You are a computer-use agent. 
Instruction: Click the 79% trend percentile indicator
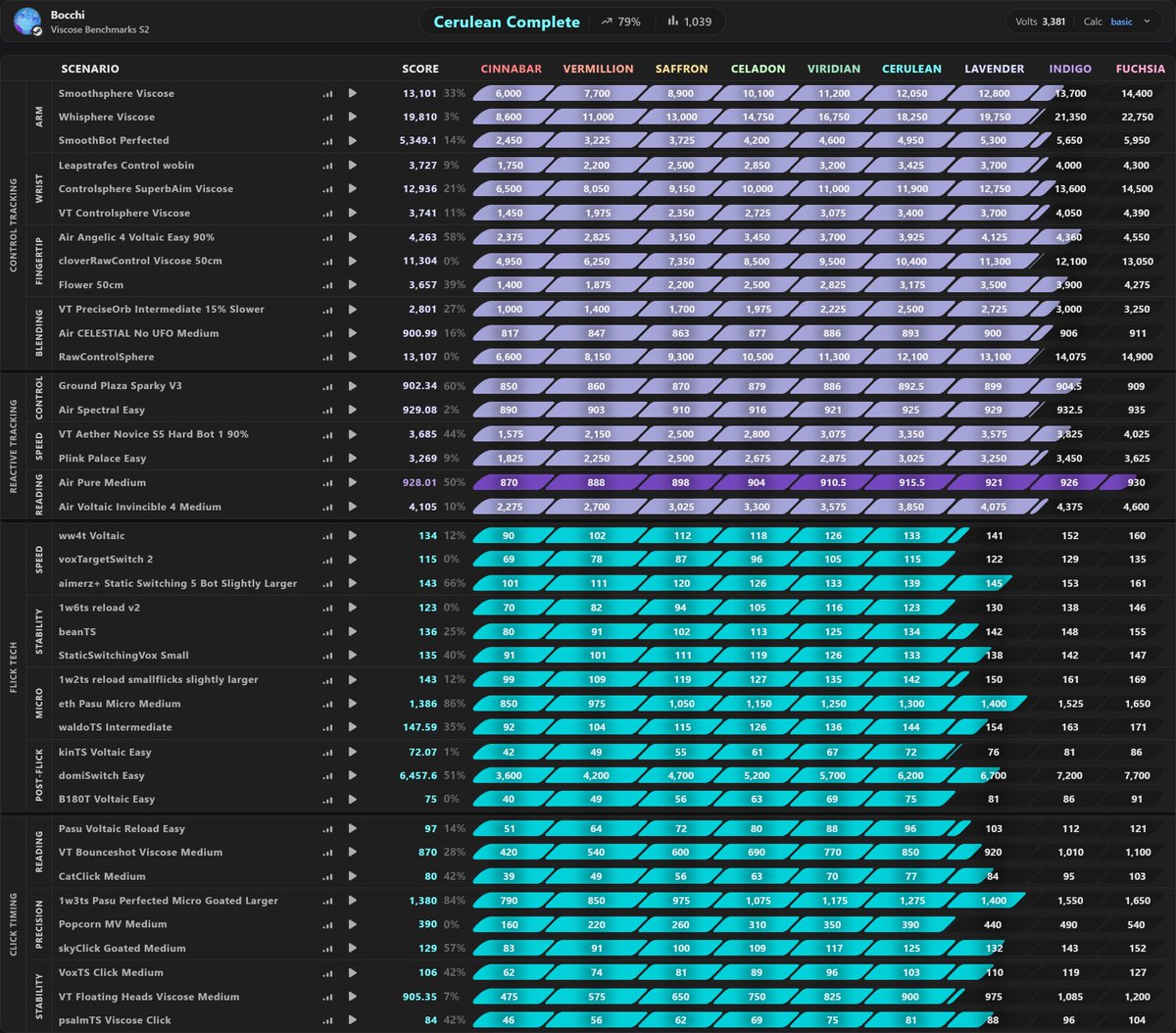tap(621, 22)
